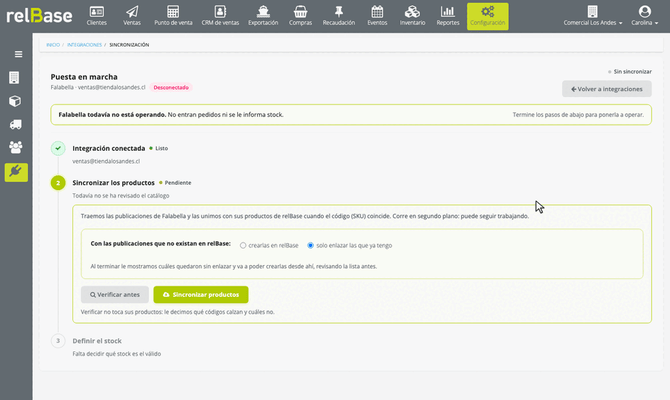Click the step 3 circle marker
The image size is (670, 400).
[x=58, y=341]
